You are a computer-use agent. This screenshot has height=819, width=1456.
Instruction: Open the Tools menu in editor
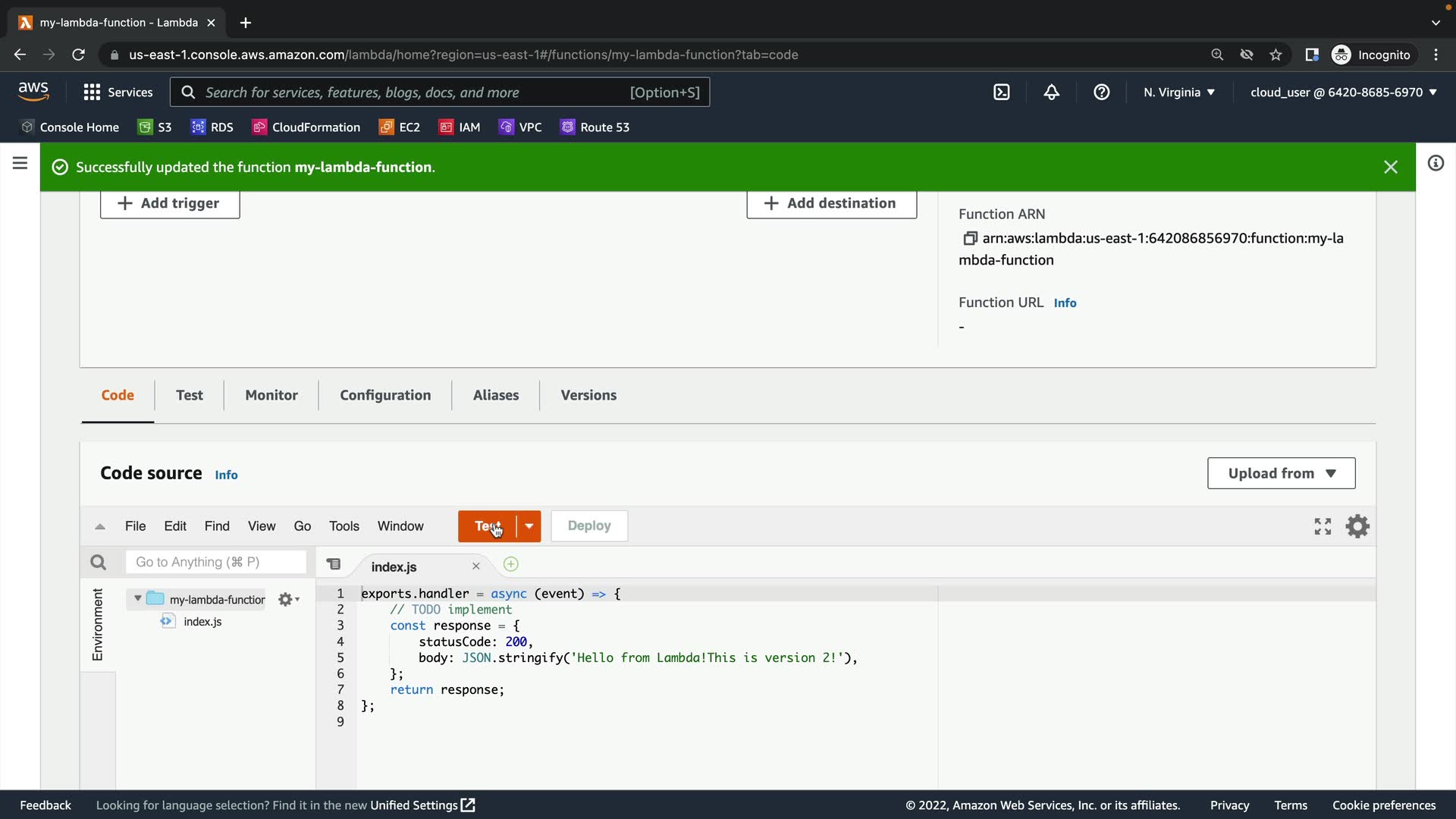click(x=344, y=526)
